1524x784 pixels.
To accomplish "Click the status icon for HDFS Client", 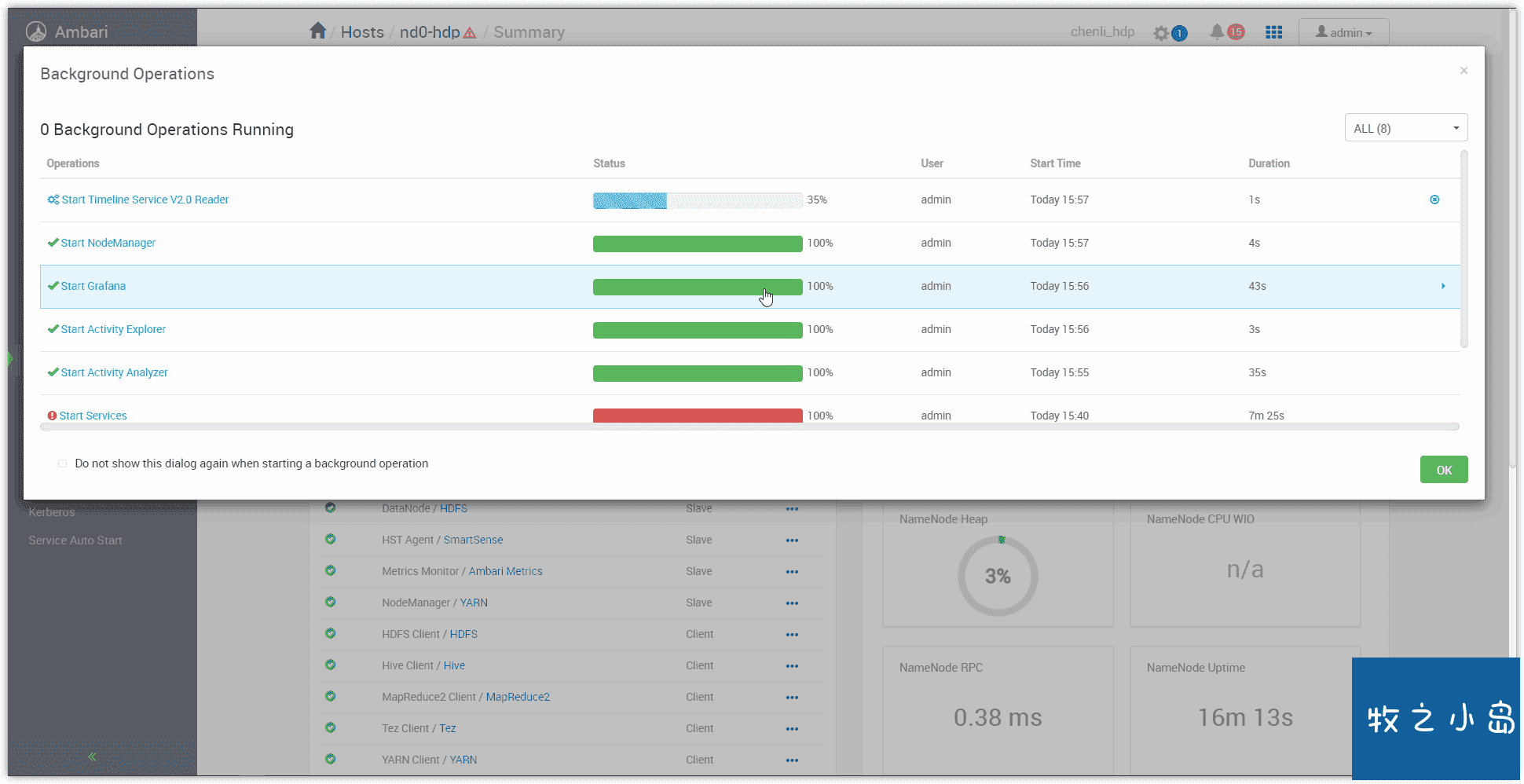I will tap(331, 633).
